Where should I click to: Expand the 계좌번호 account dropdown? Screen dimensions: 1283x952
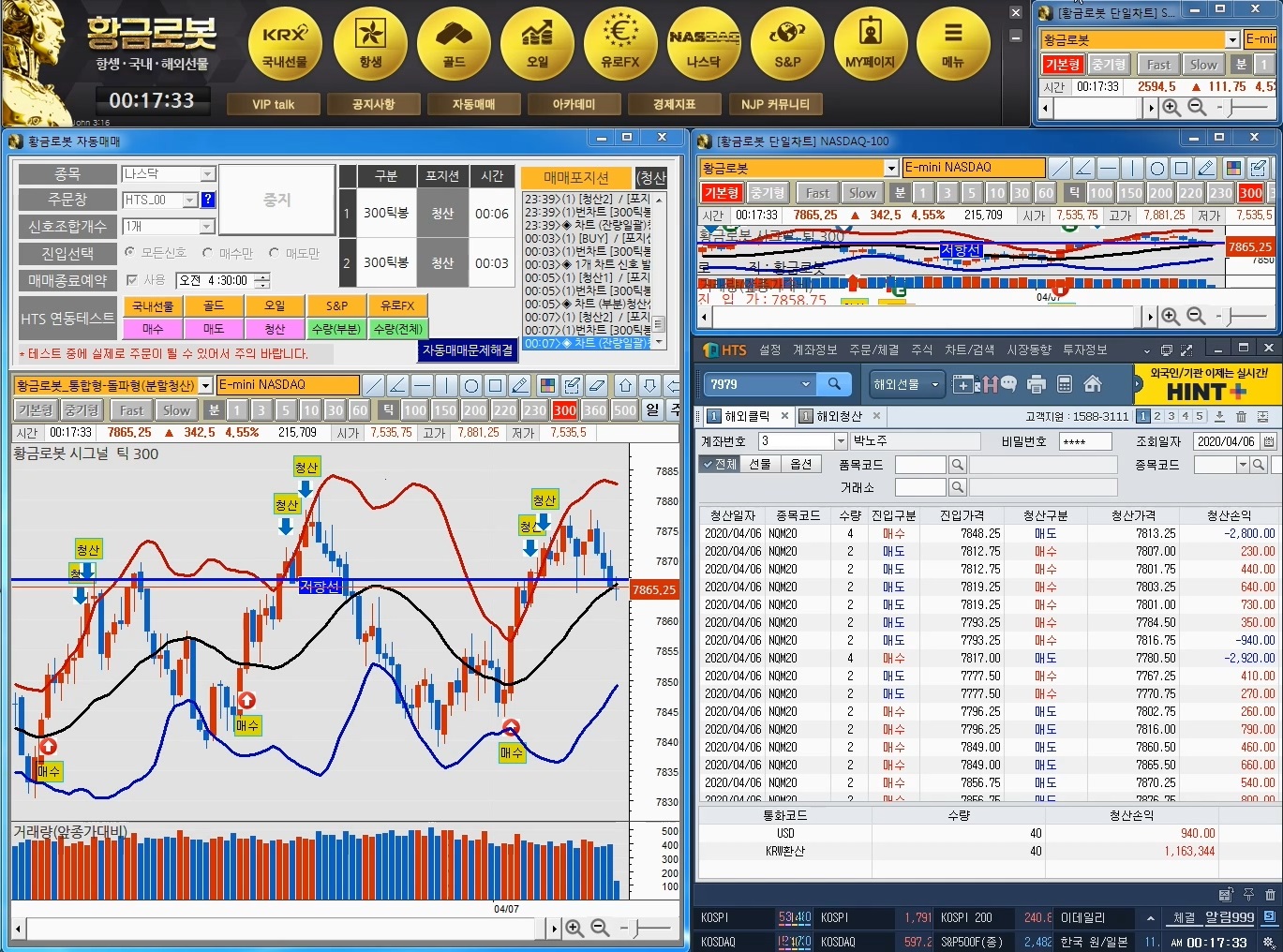tap(841, 441)
